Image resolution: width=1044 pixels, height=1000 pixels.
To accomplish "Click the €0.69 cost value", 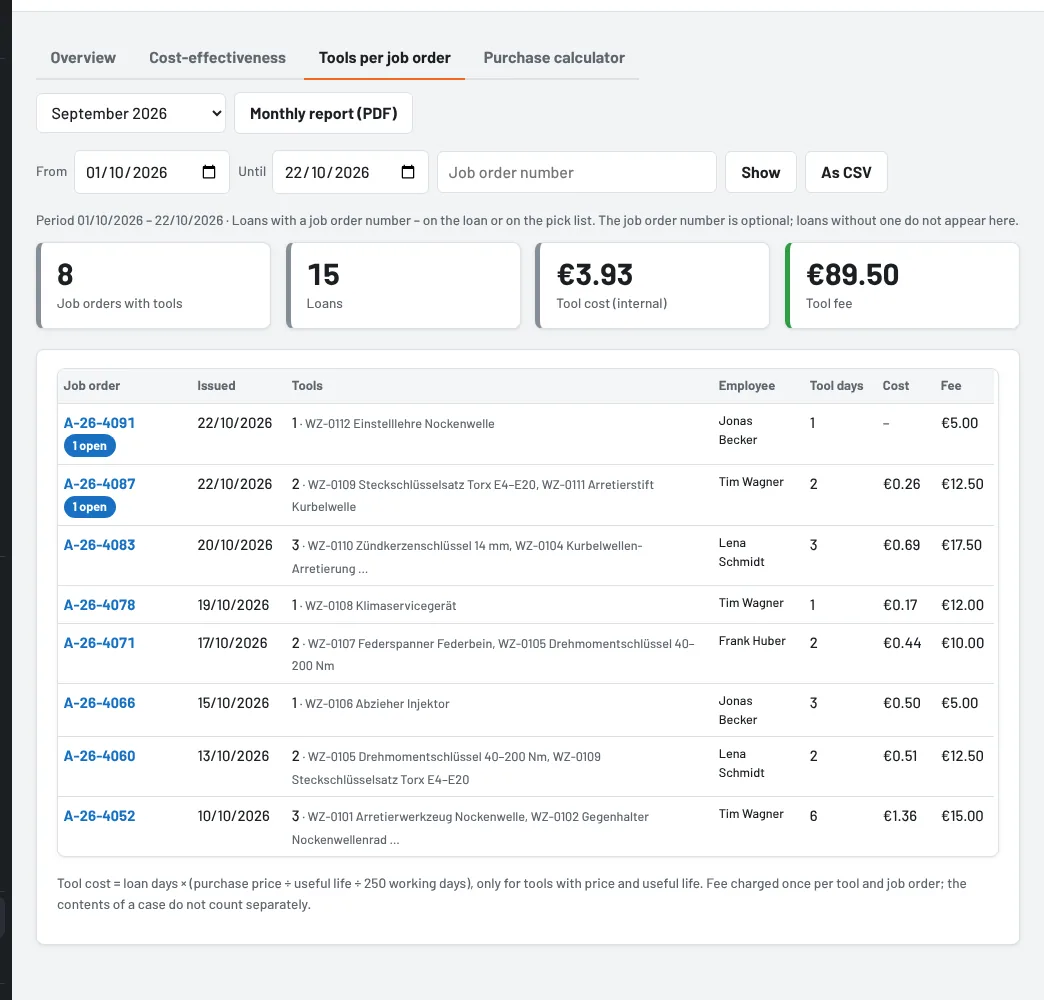I will pos(902,545).
